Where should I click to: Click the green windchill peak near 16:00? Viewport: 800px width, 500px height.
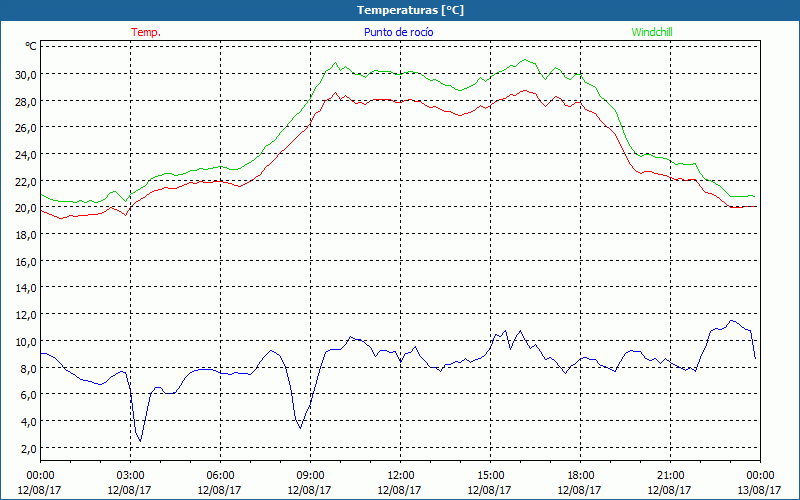tap(524, 60)
